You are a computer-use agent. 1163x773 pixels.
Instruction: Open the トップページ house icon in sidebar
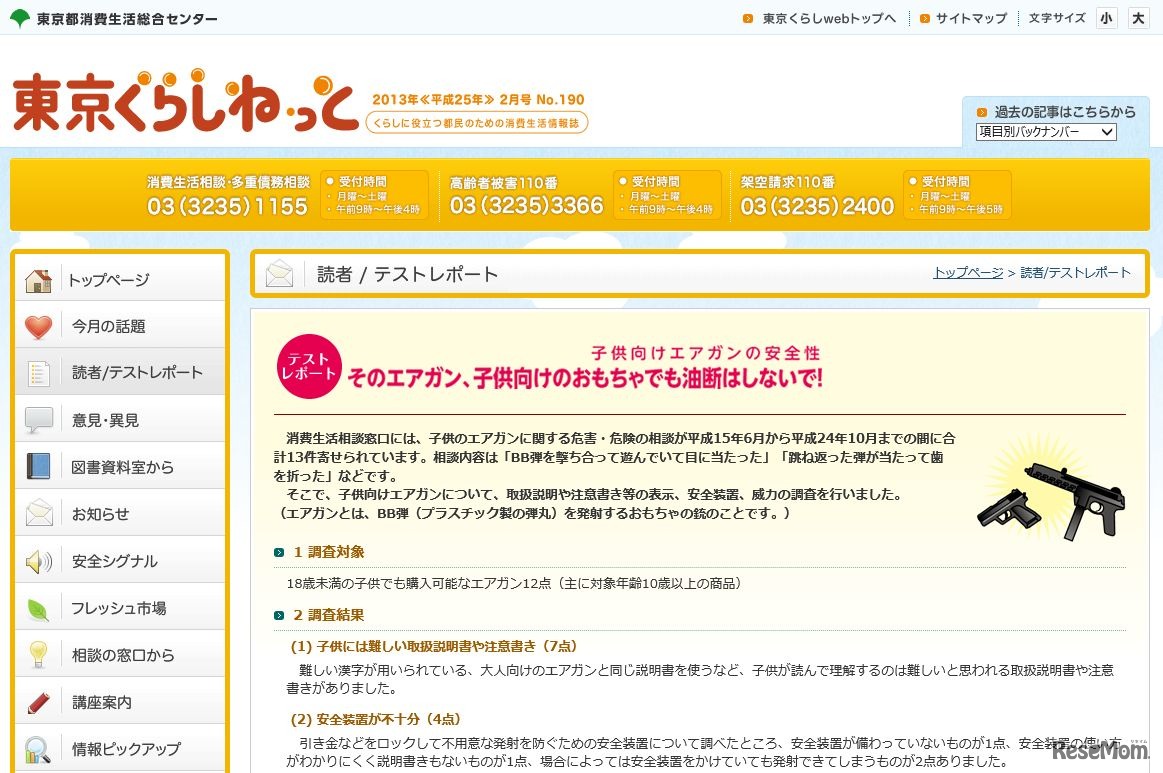click(x=37, y=280)
